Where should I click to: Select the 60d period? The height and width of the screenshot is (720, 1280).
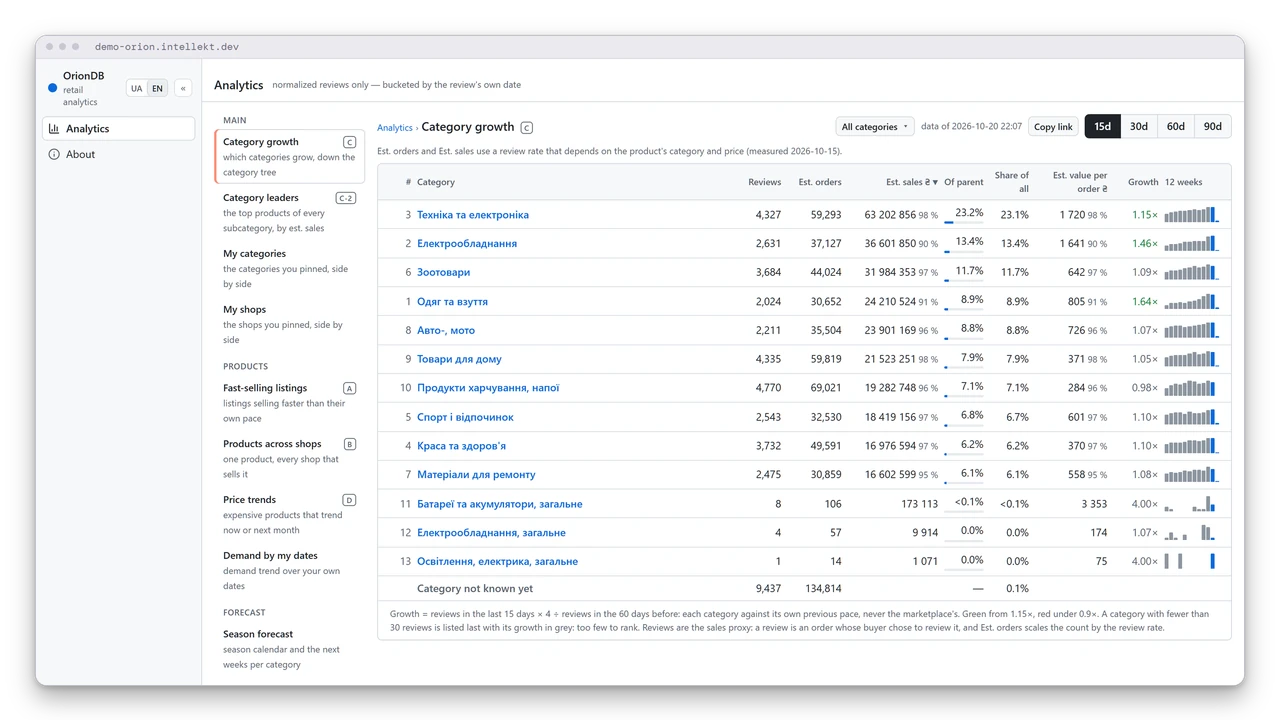pos(1176,126)
